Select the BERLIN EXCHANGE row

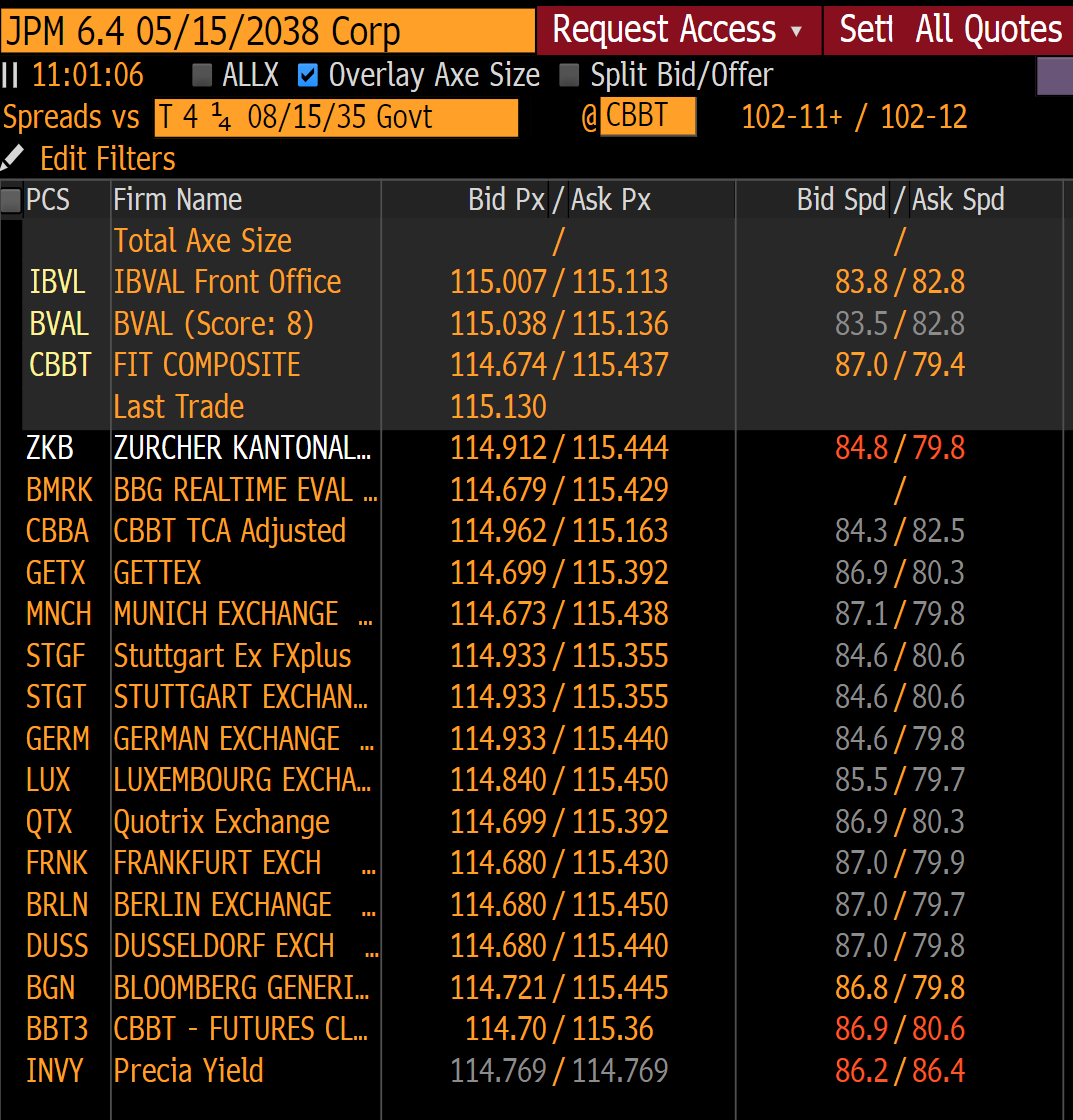(x=543, y=904)
